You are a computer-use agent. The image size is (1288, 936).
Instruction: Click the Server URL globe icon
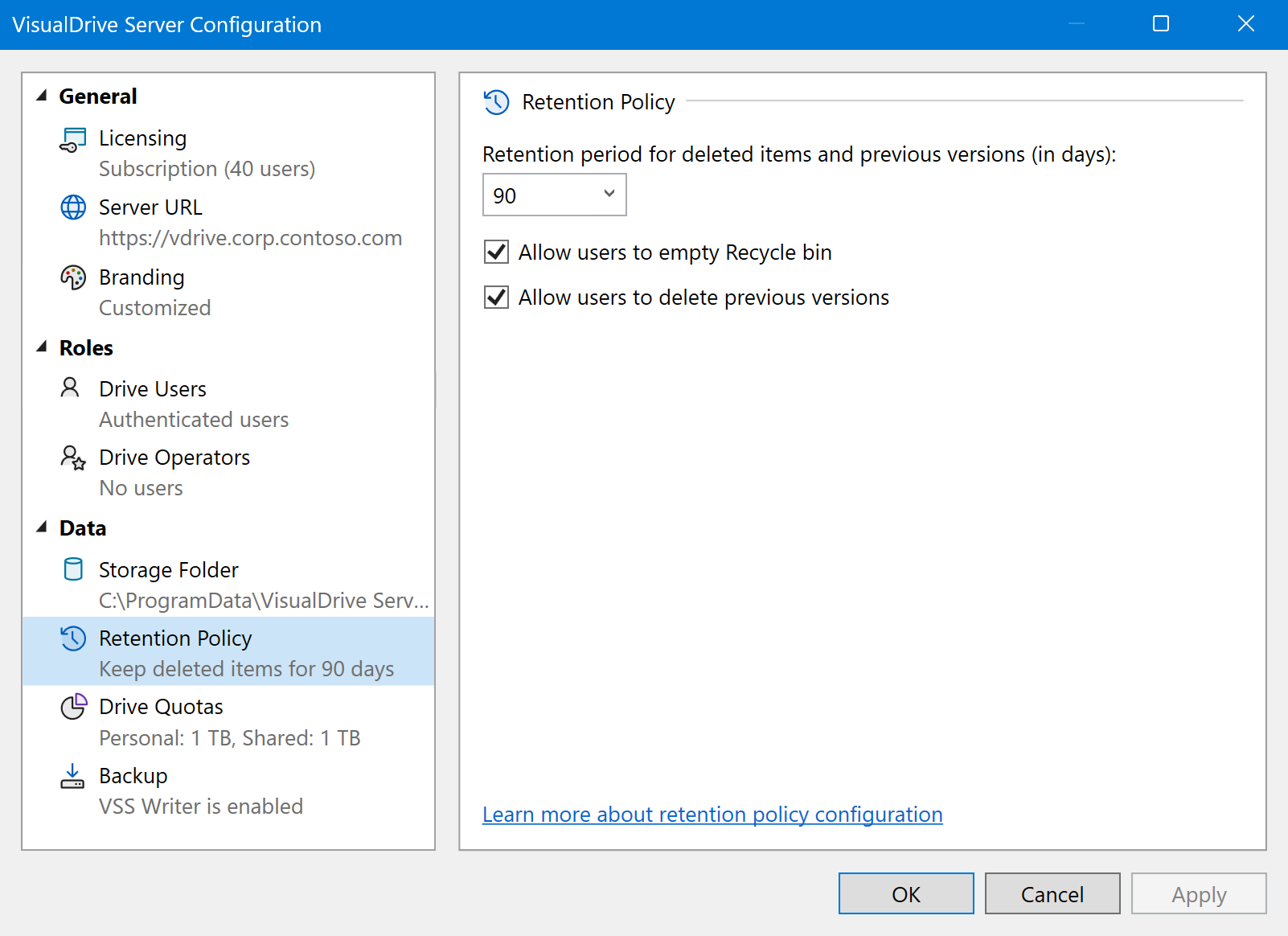point(73,207)
